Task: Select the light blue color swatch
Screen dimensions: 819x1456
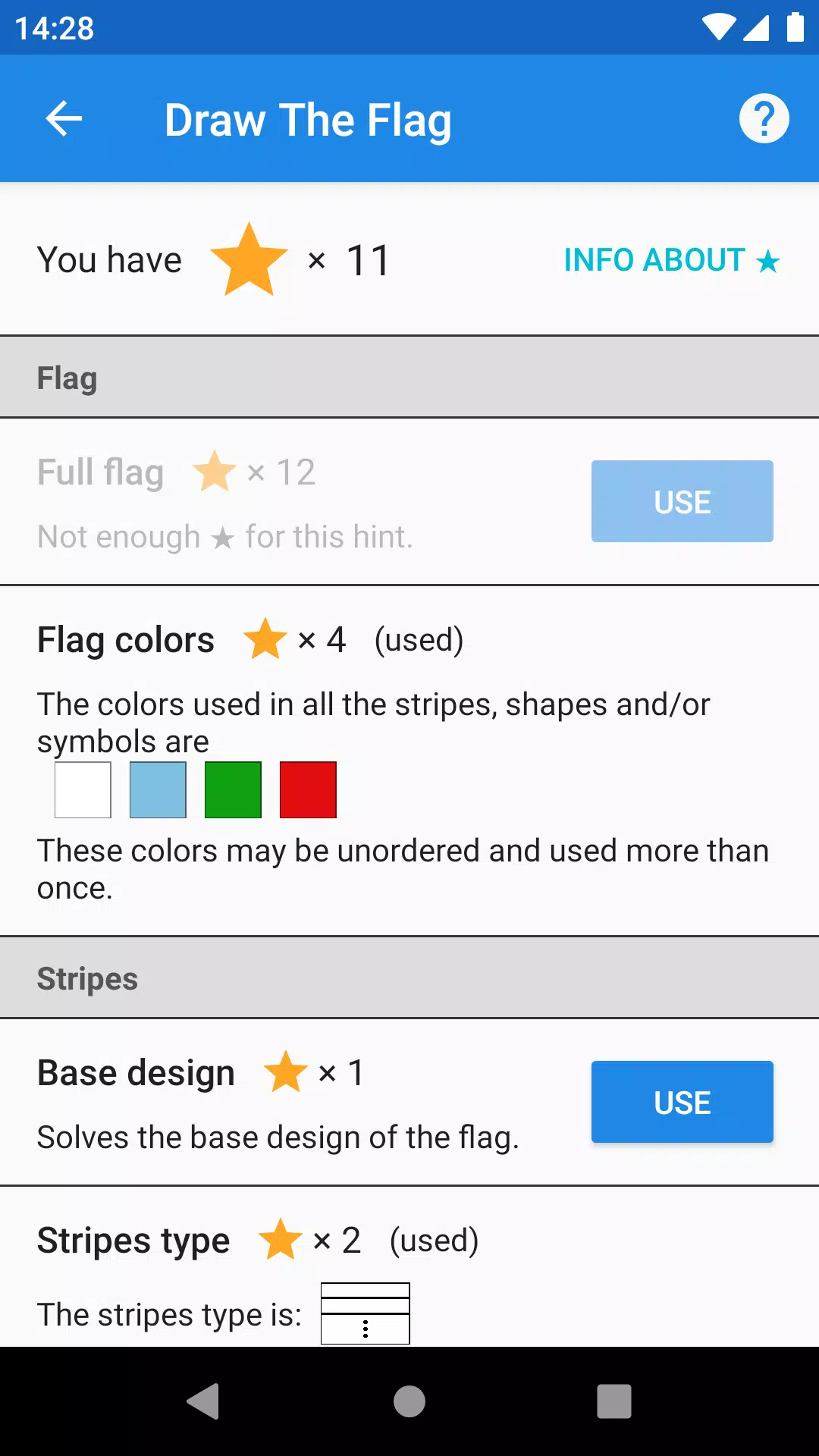Action: 158,790
